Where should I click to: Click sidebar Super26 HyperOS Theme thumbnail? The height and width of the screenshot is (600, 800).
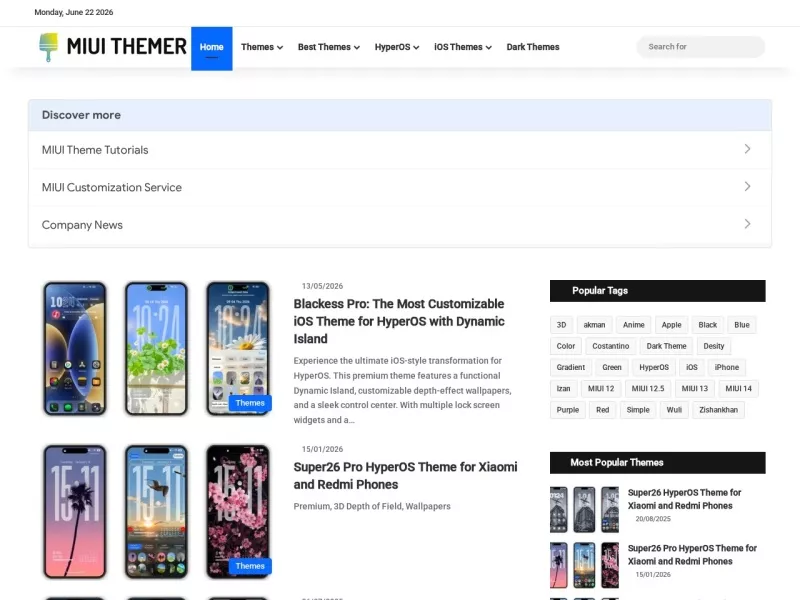coord(585,510)
